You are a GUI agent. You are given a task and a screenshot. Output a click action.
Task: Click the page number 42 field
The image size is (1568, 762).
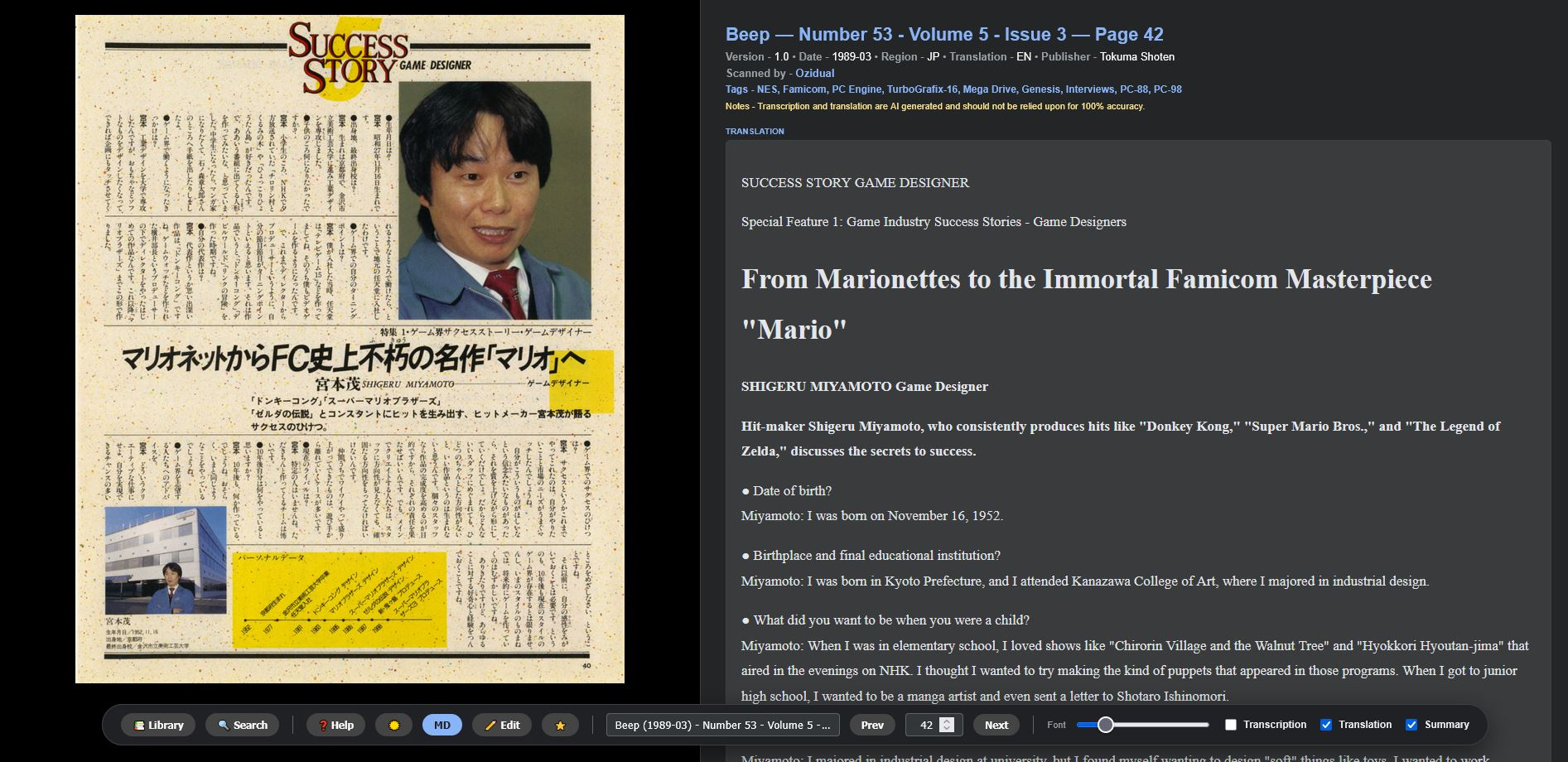pos(924,725)
